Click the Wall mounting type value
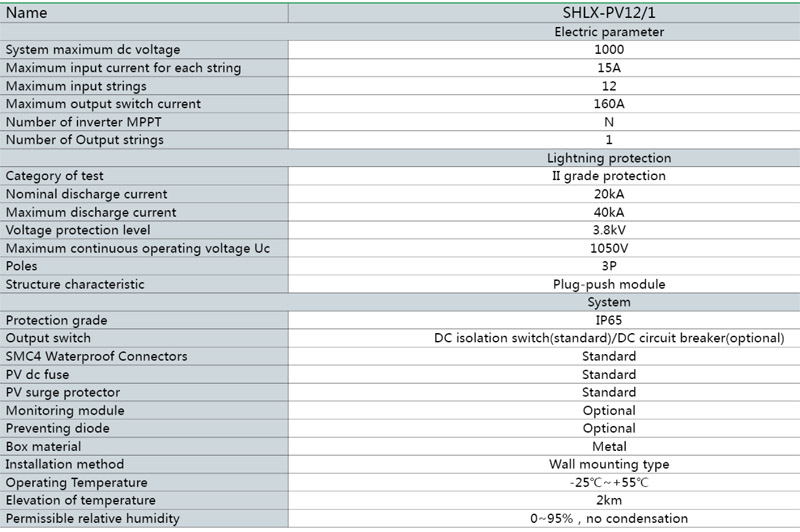This screenshot has height=532, width=800. pyautogui.click(x=608, y=464)
